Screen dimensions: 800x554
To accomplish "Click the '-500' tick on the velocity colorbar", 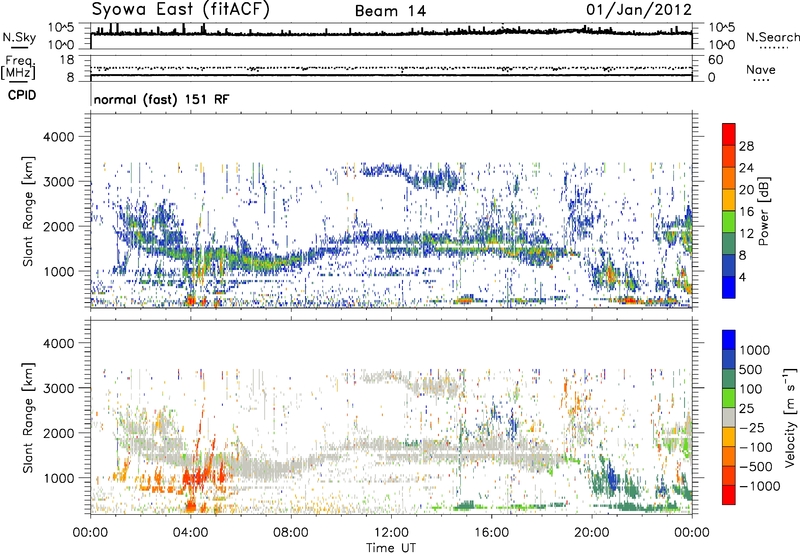I will (756, 466).
